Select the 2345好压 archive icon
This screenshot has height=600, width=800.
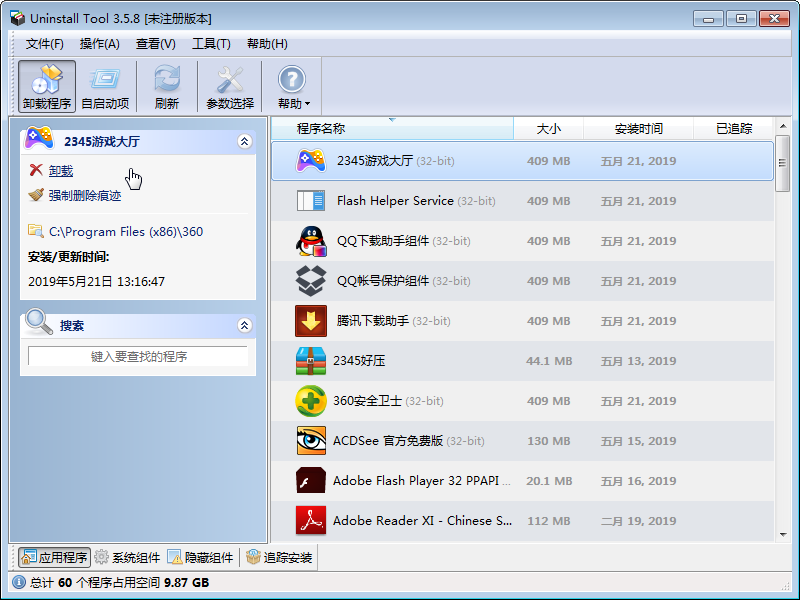point(311,361)
